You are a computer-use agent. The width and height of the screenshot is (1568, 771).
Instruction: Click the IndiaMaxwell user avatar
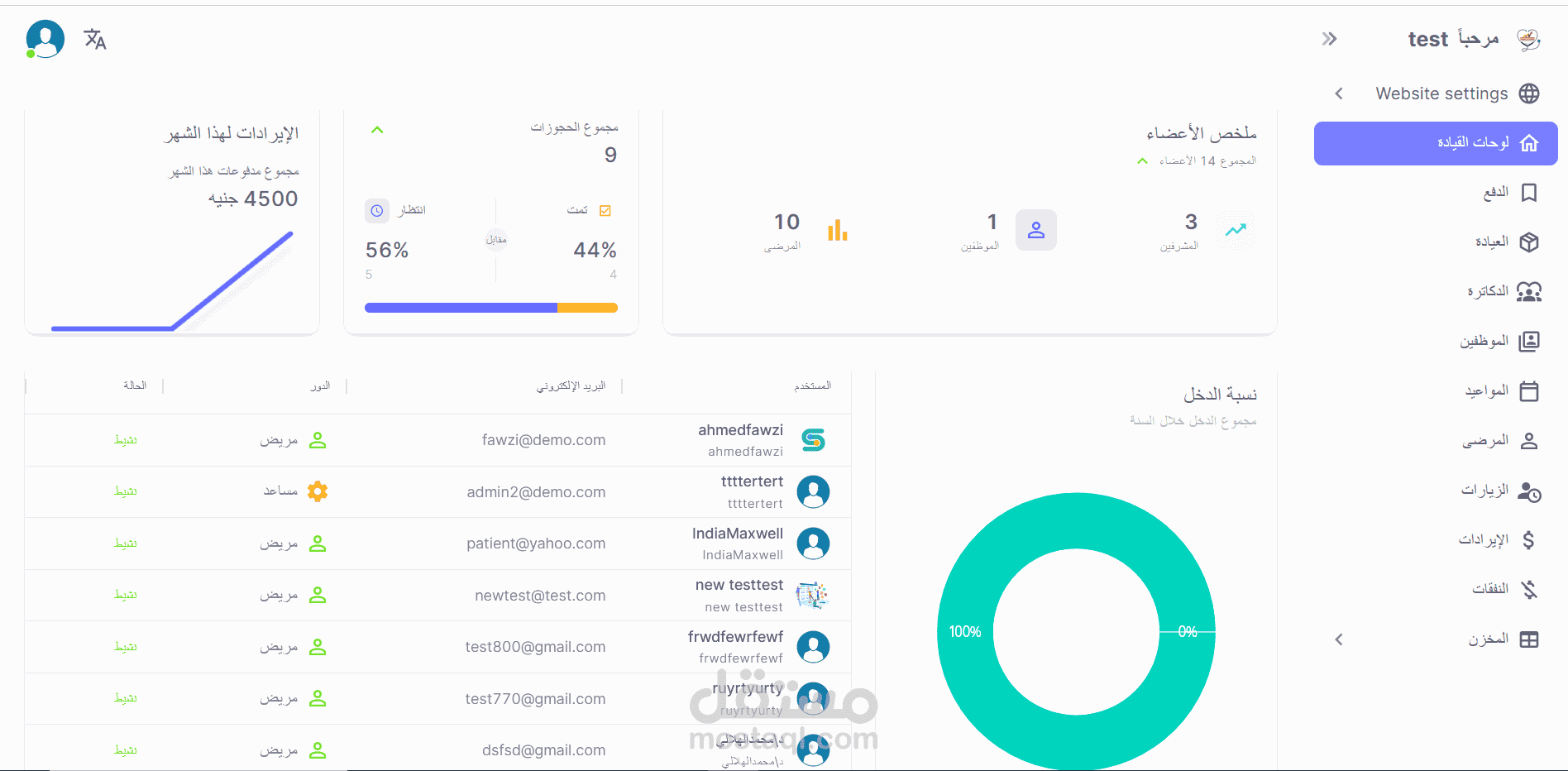(813, 544)
